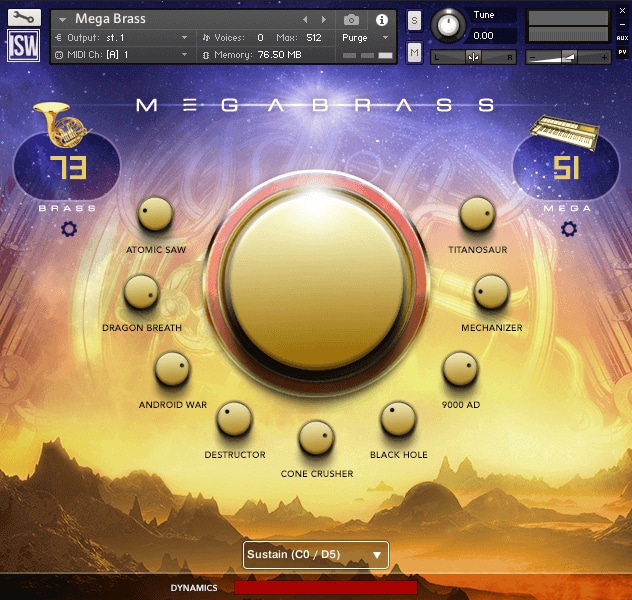
Task: Open the Sustain (C0 / D5) articulation dropdown
Action: click(315, 555)
